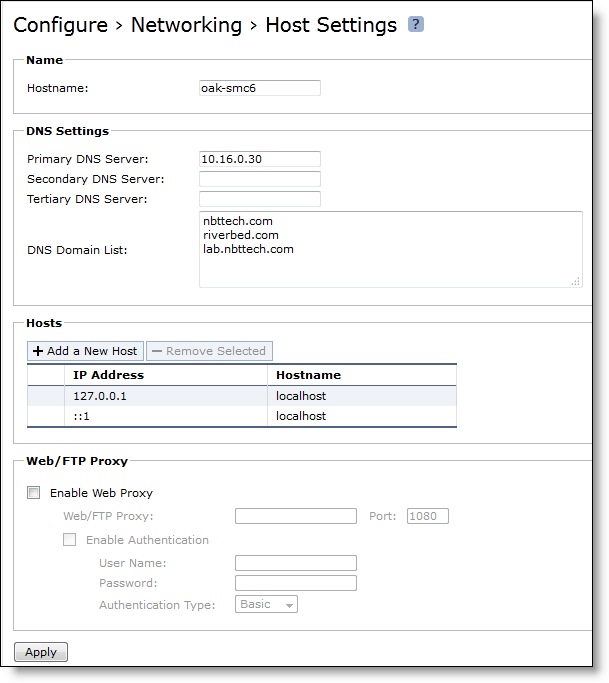Click nbttech.com in DNS Domain List
The image size is (609, 683).
(x=238, y=221)
